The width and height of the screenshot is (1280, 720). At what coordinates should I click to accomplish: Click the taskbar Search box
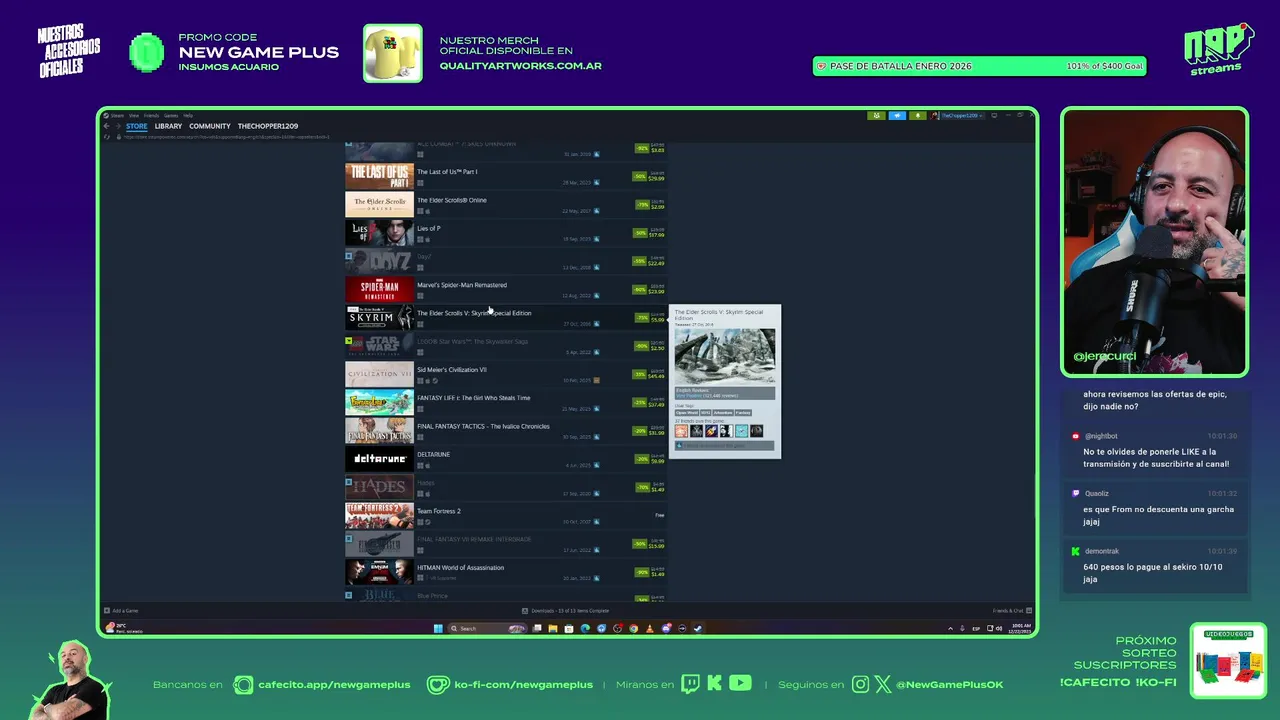pyautogui.click(x=488, y=629)
